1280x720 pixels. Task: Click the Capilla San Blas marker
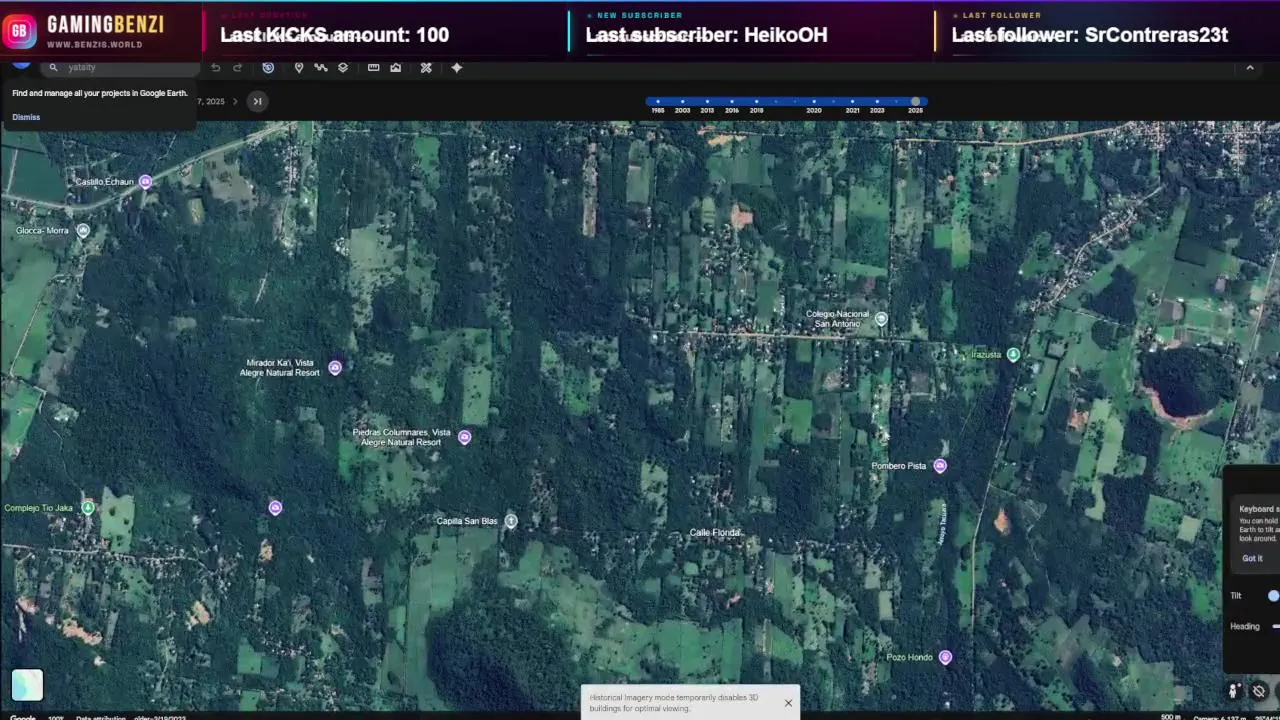tap(511, 521)
